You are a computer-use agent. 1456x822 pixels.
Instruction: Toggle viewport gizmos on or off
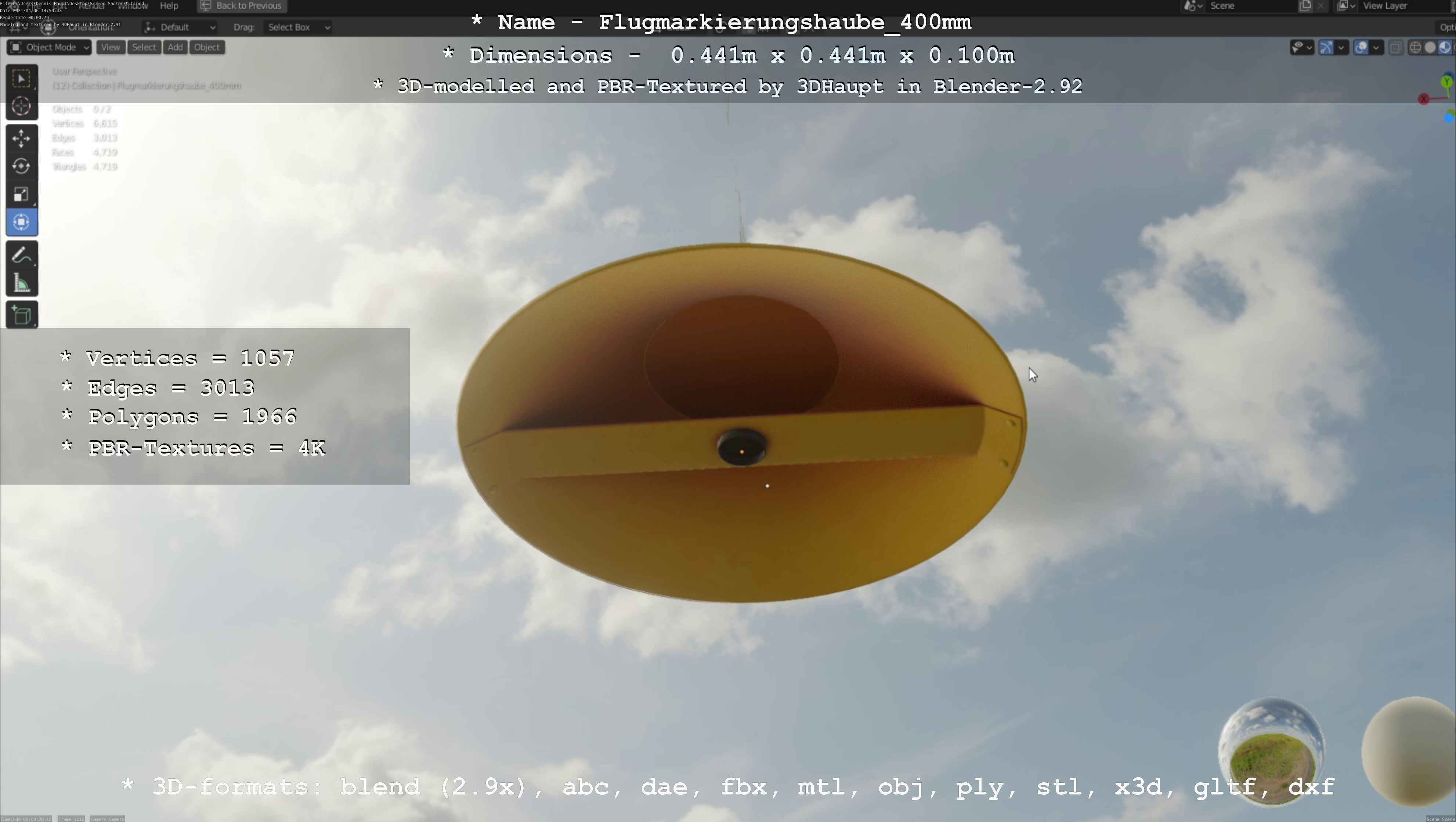1326,47
